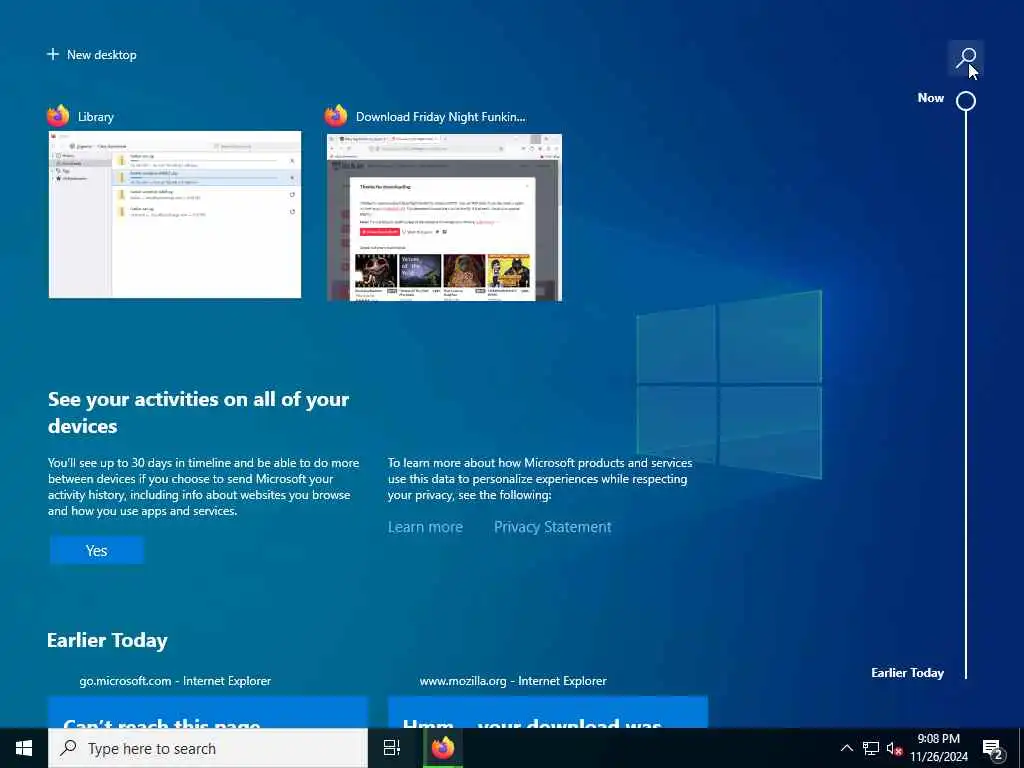Viewport: 1024px width, 768px height.
Task: Open Firefox from the taskbar
Action: [443, 748]
